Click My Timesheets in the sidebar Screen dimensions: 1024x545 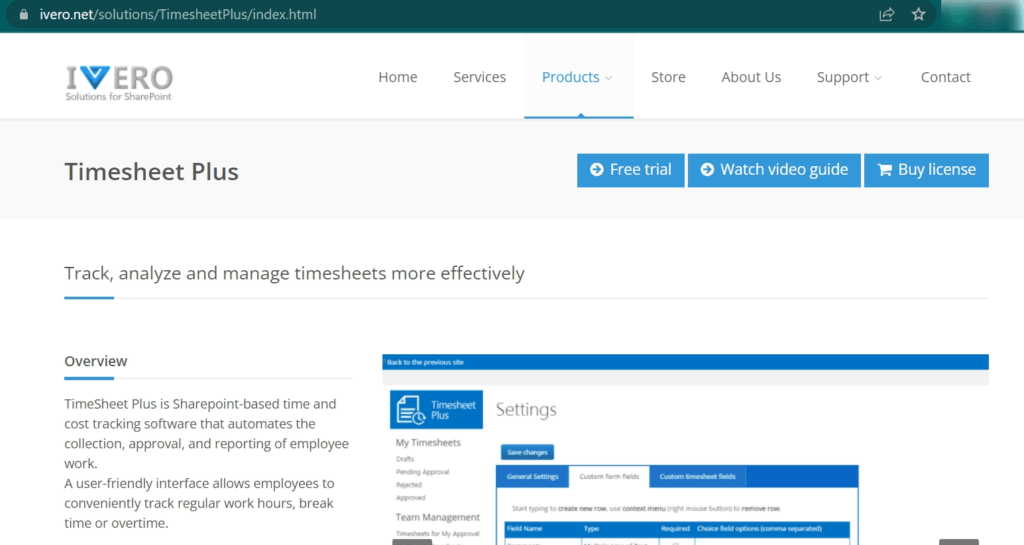click(x=428, y=443)
